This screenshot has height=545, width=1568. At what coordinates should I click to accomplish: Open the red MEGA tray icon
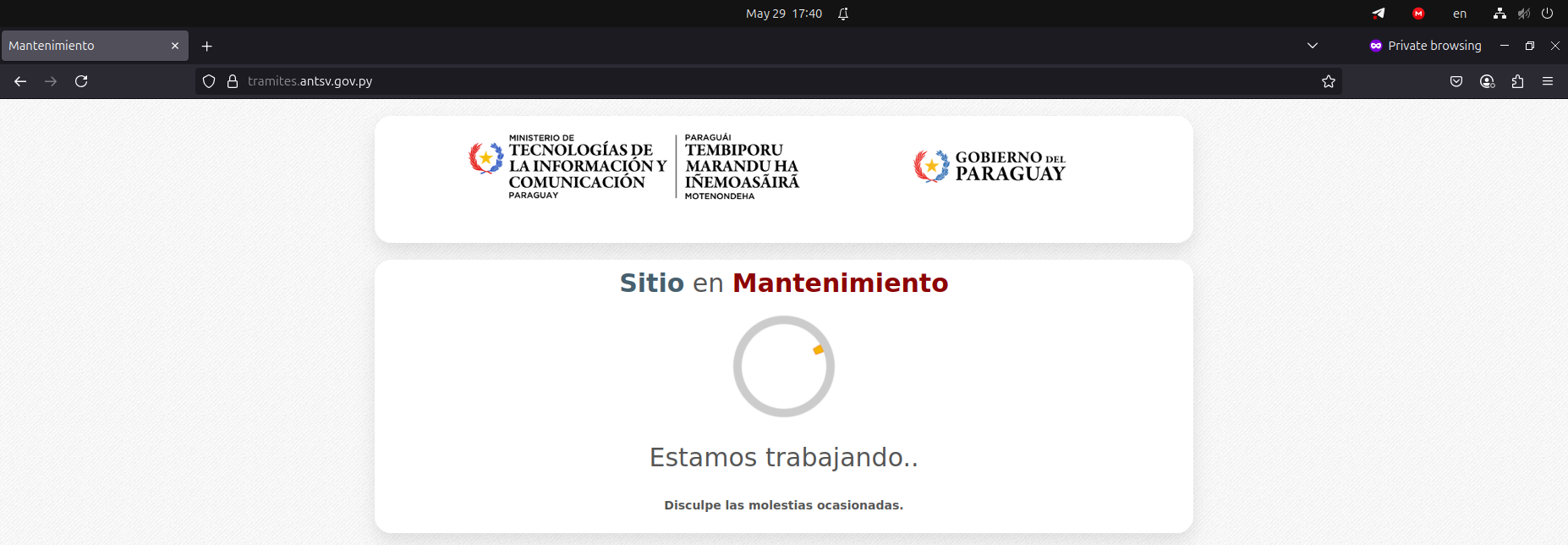click(1418, 14)
